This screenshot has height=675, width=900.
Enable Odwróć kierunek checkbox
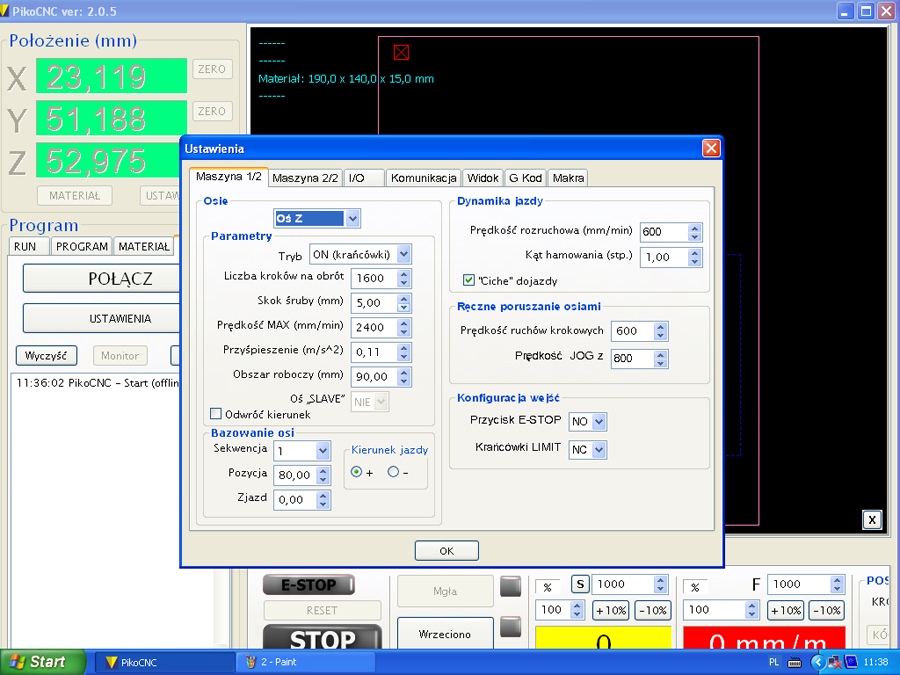(x=216, y=414)
